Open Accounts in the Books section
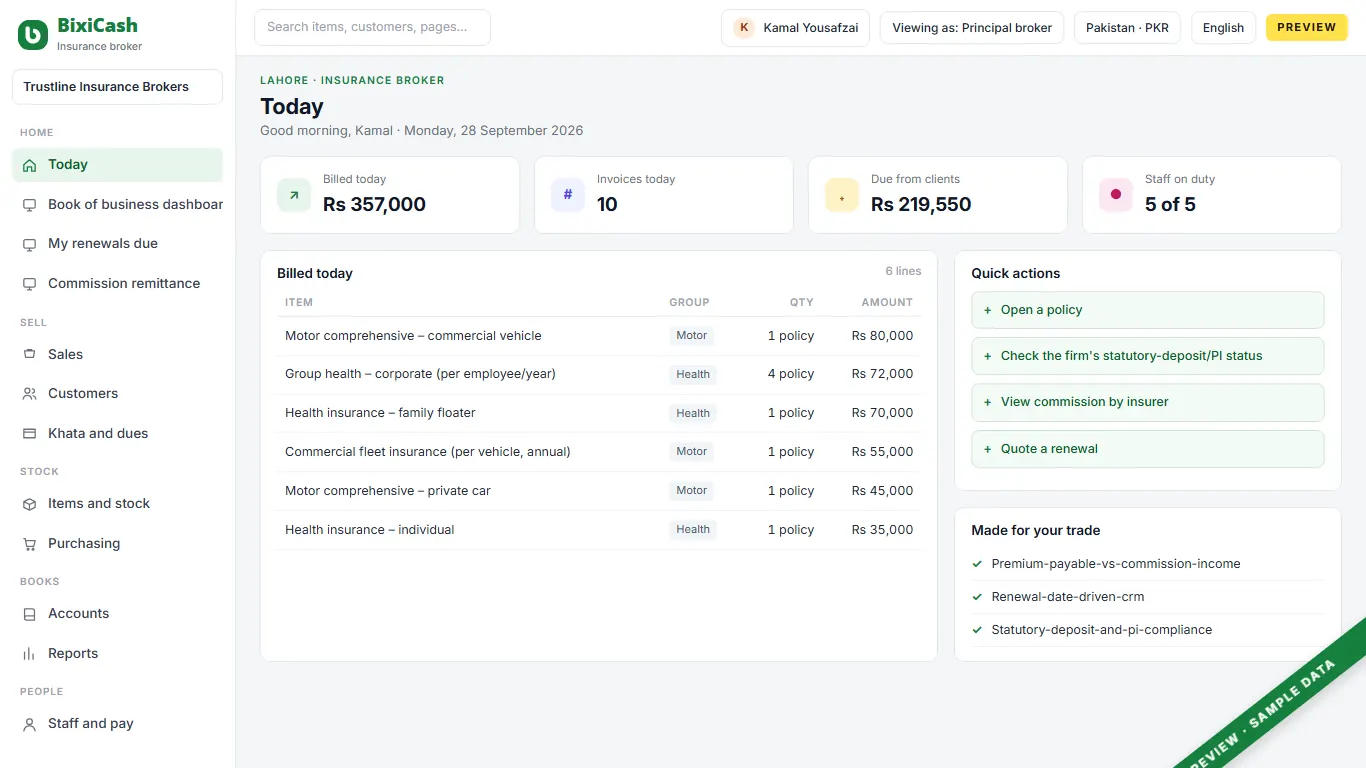1366x768 pixels. 117,614
